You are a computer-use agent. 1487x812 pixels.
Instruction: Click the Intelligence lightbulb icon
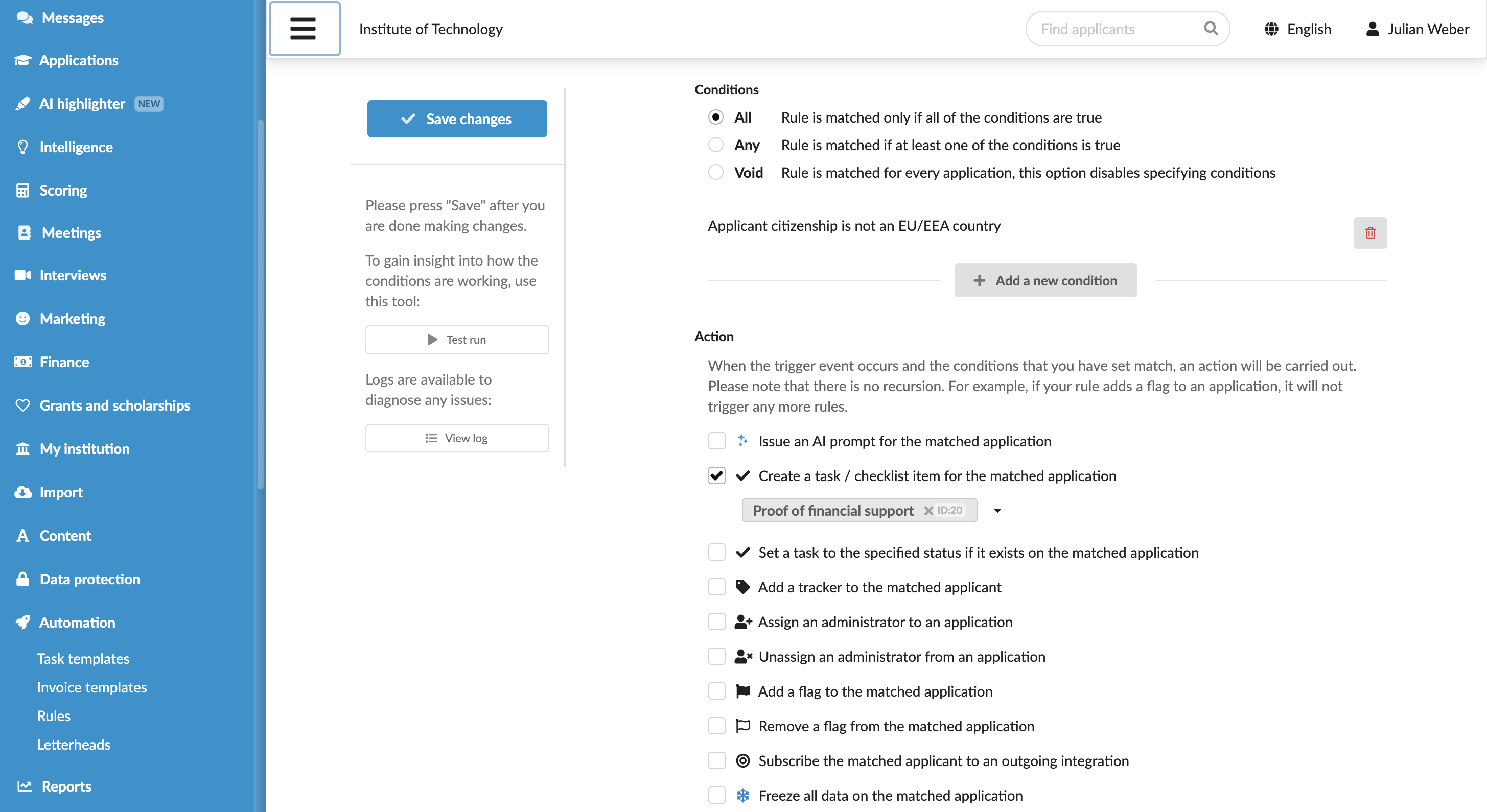[22, 147]
